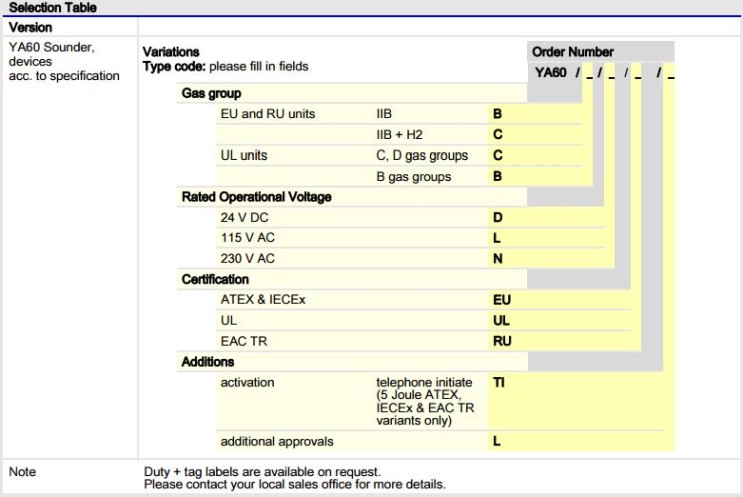Click the 'UL' certification code
This screenshot has height=497, width=743.
(501, 321)
